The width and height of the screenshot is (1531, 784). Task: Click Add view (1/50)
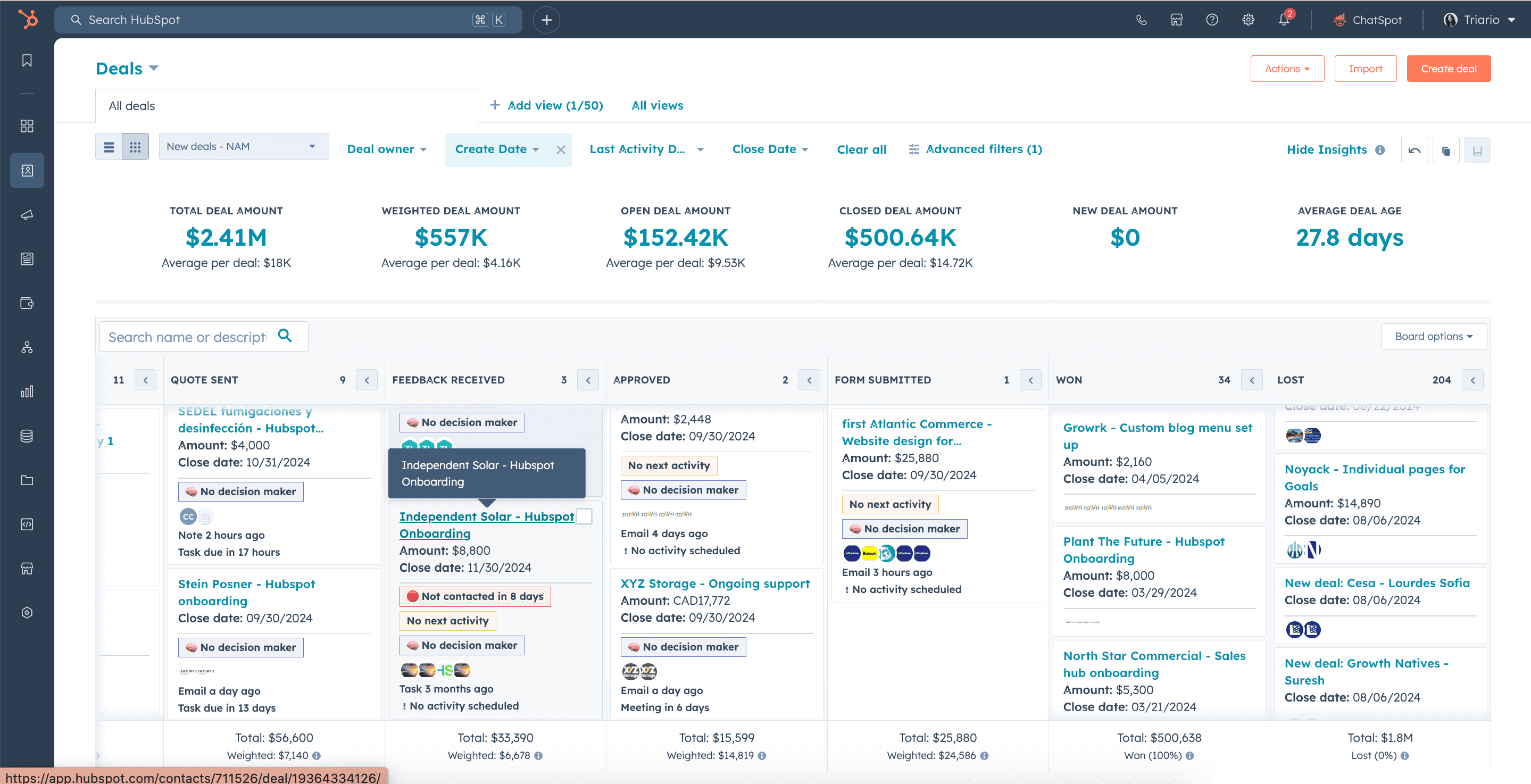tap(546, 105)
